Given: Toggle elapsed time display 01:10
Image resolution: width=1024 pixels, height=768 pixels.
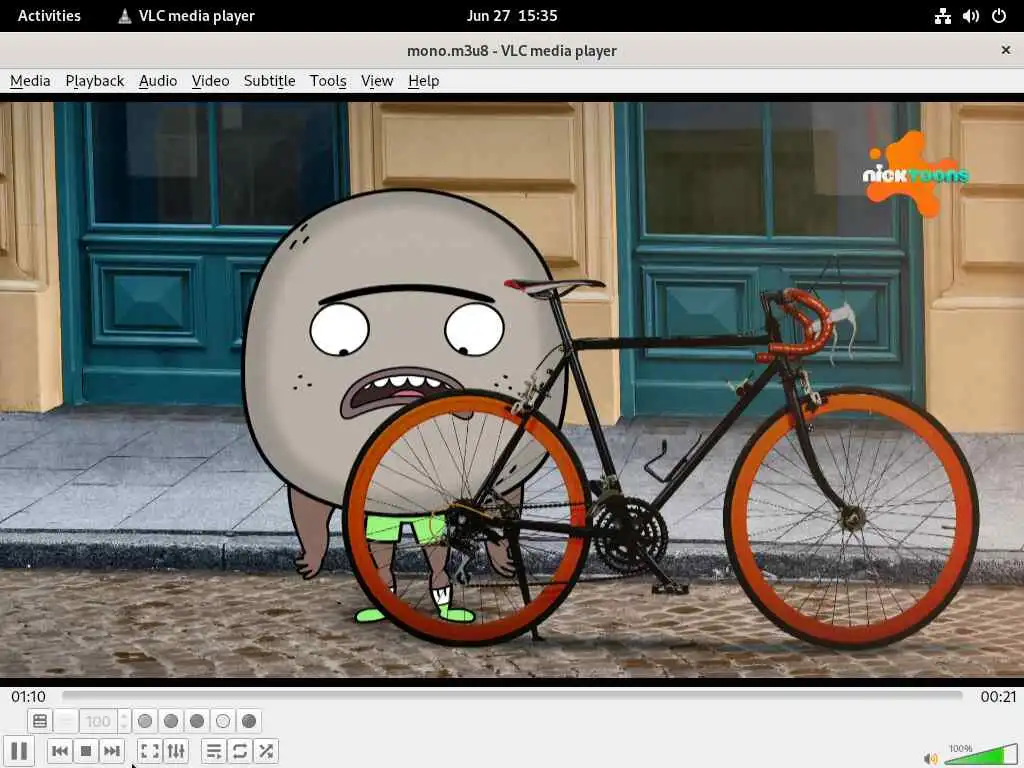Looking at the screenshot, I should coord(28,696).
